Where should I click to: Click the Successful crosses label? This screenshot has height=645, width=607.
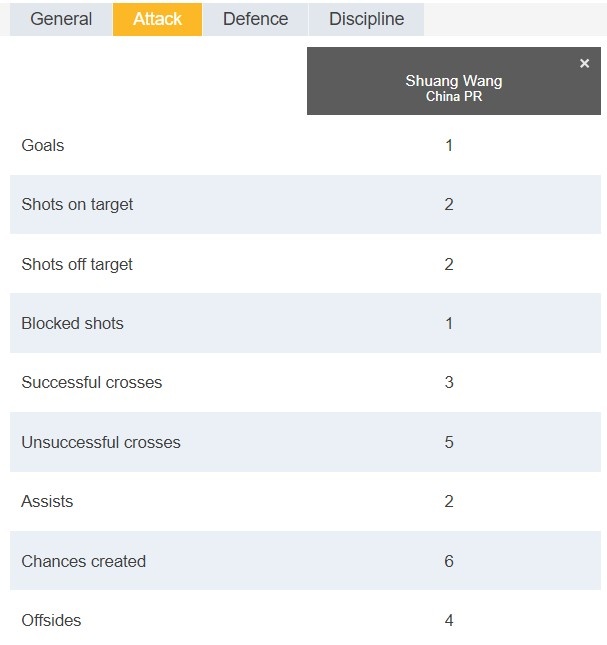[92, 383]
